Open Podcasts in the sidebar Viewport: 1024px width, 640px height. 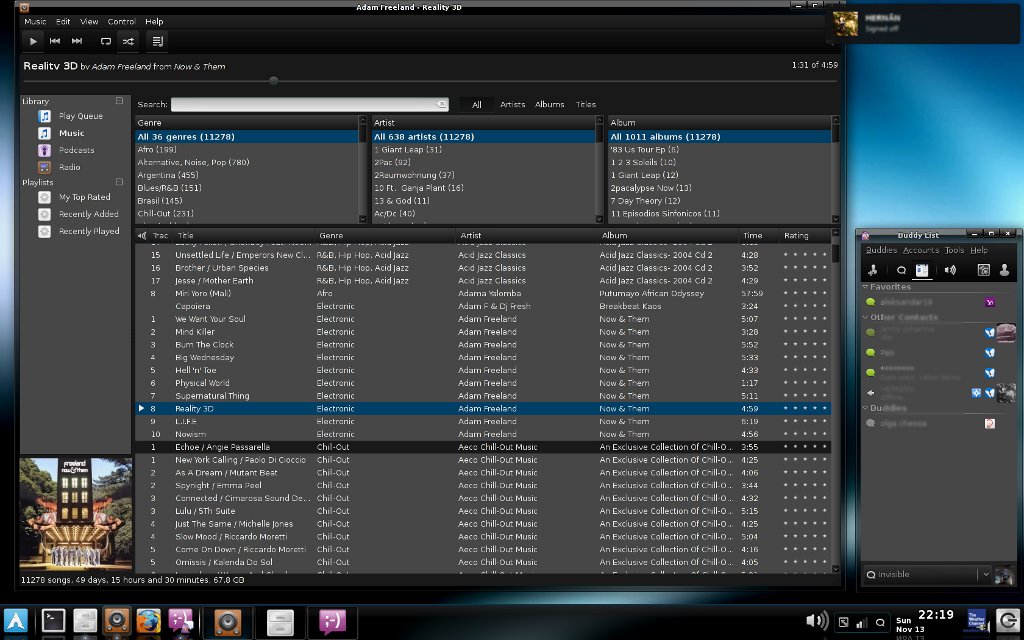(x=76, y=150)
